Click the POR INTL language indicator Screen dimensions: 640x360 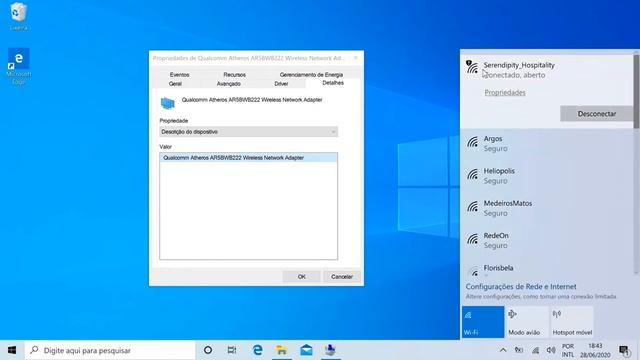(568, 351)
